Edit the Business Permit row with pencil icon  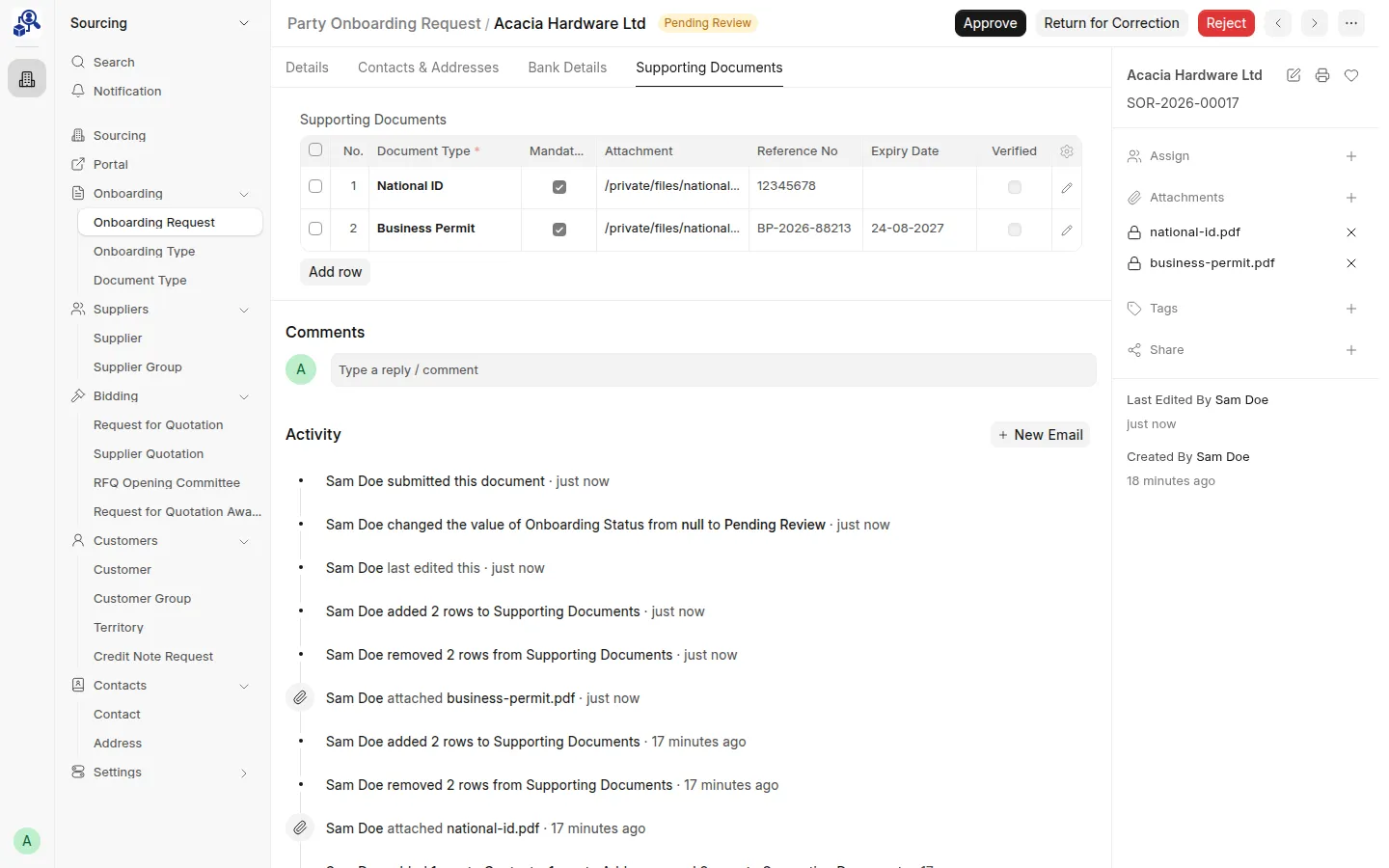(x=1067, y=230)
